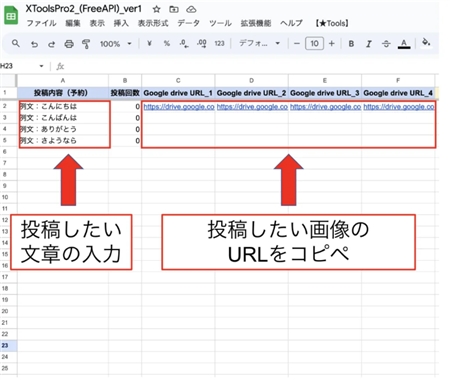Open the 【★Tools】 custom menu
This screenshot has width=450, height=380.
coord(332,23)
